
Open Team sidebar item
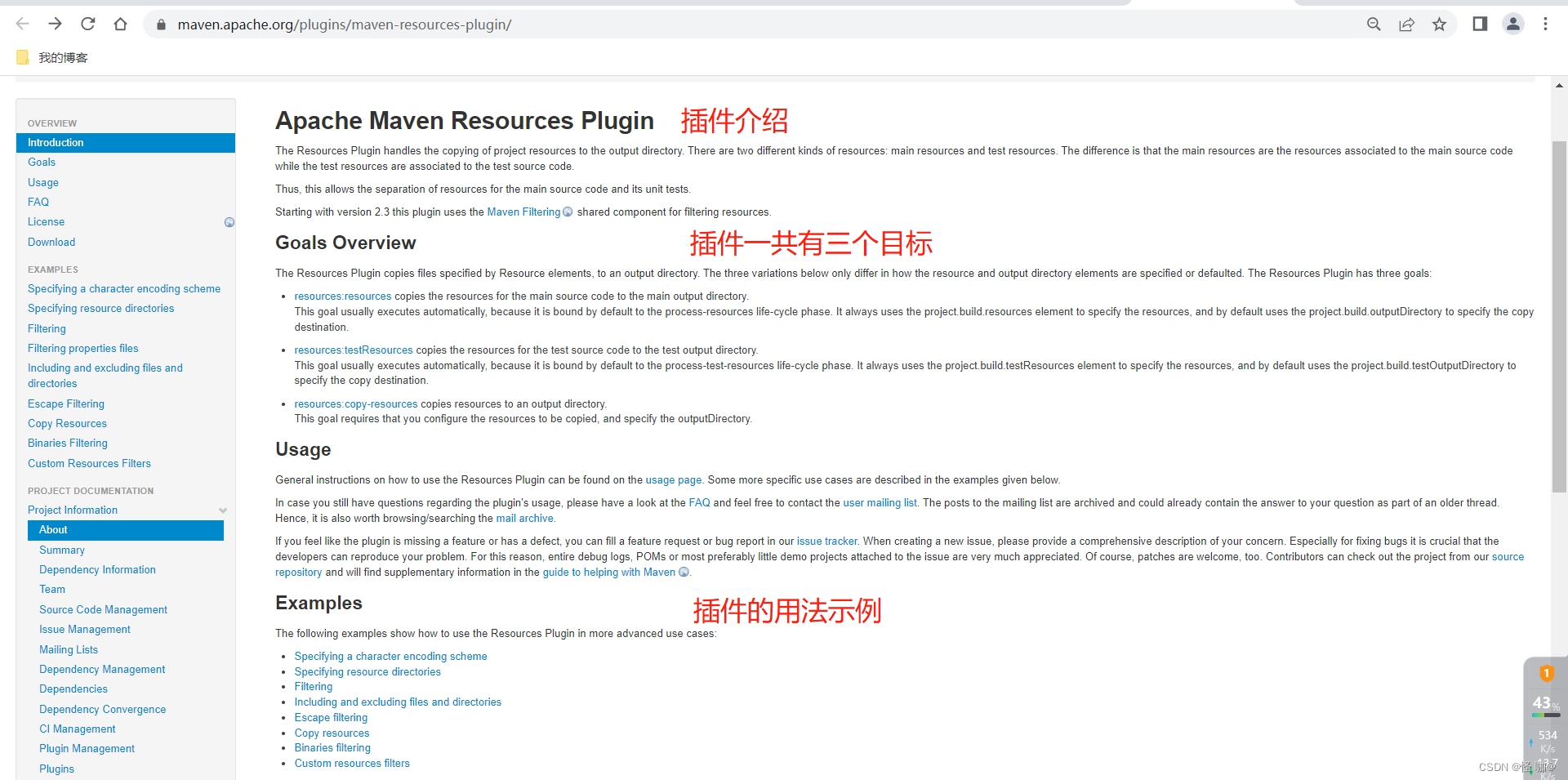[52, 590]
